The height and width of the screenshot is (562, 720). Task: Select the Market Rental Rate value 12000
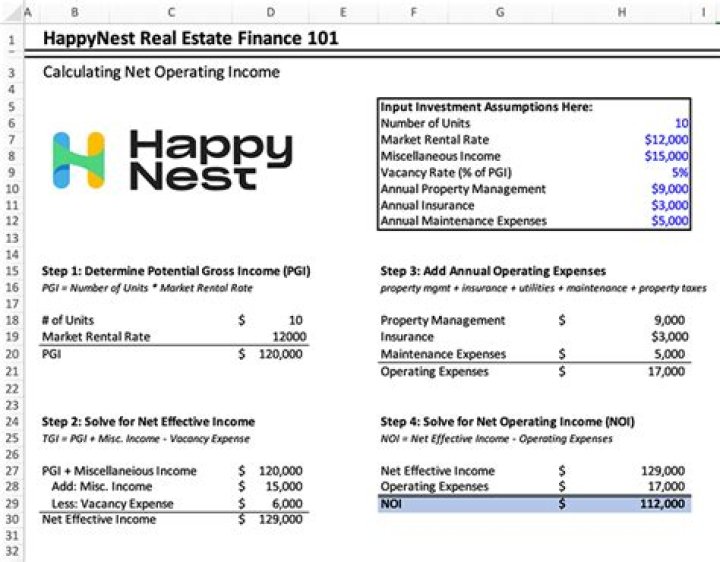pos(289,337)
